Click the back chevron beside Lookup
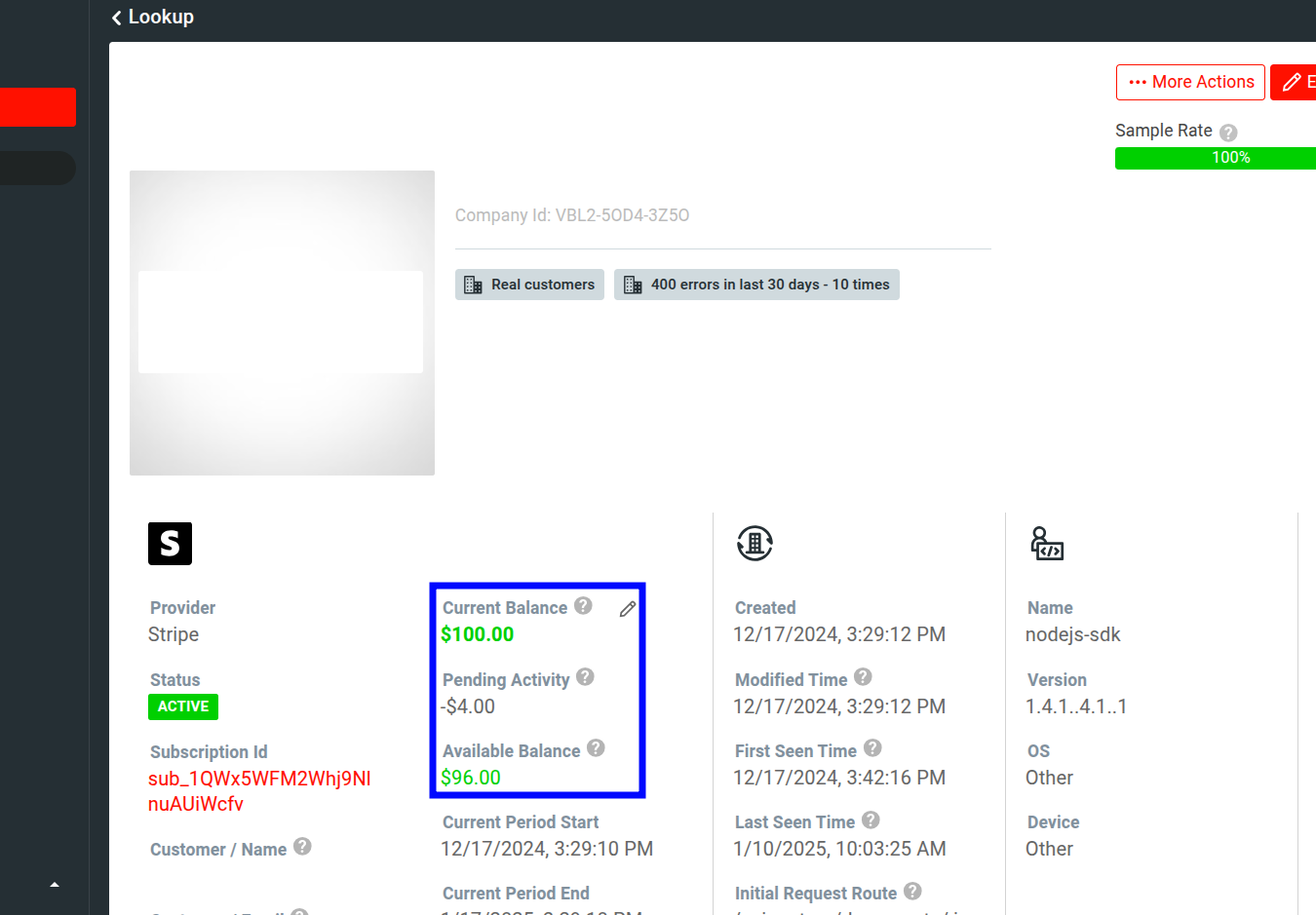The width and height of the screenshot is (1316, 915). [115, 17]
